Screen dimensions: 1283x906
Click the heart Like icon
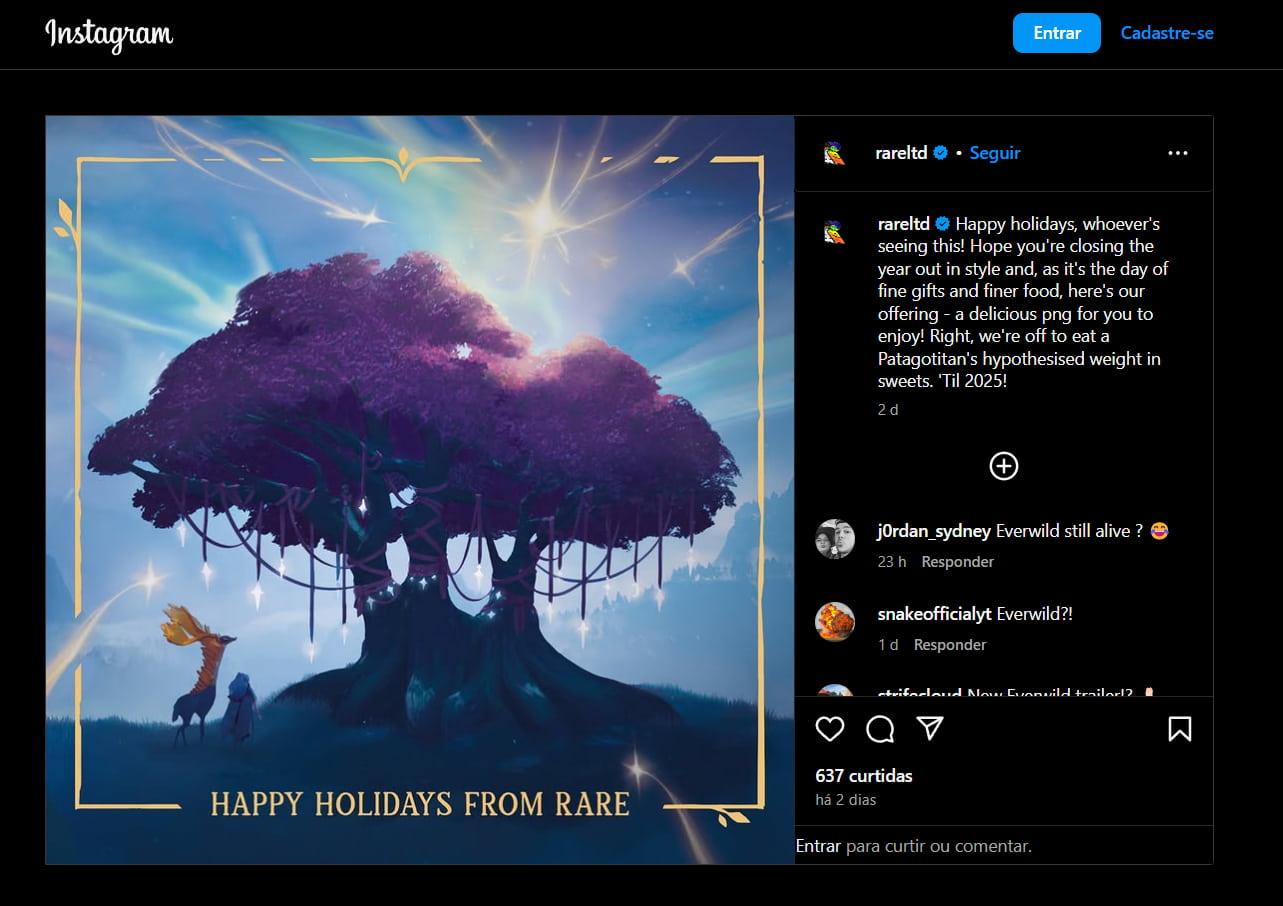click(x=830, y=729)
